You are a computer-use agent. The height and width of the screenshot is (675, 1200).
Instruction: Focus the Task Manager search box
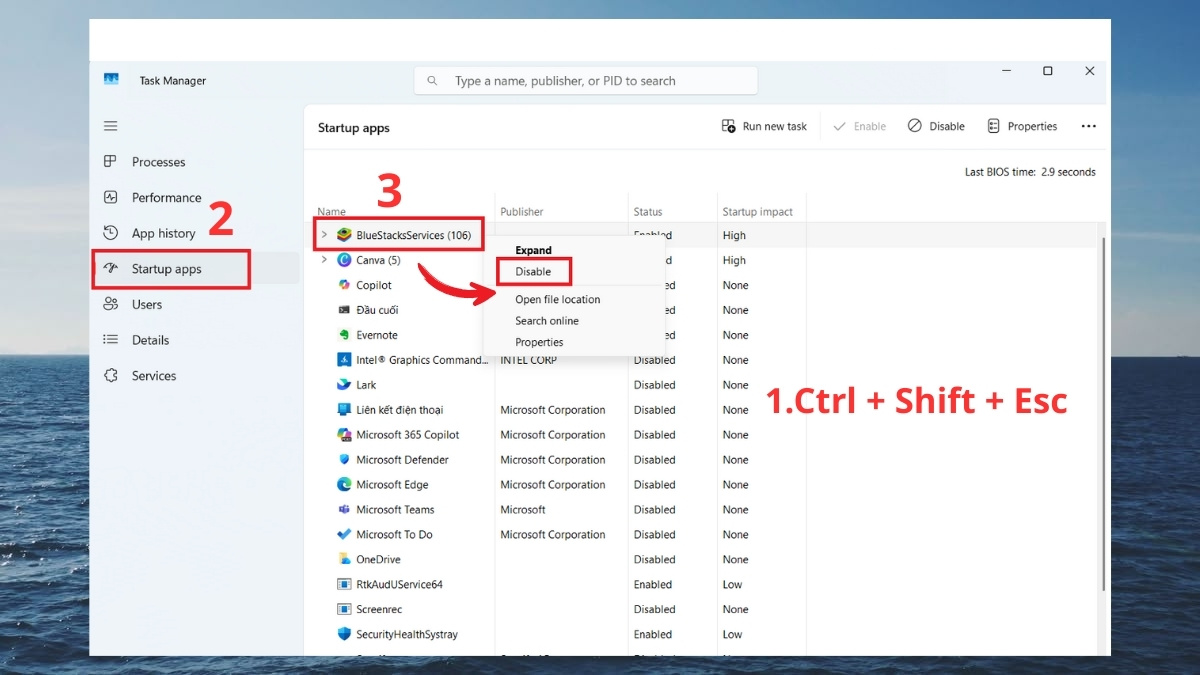(x=586, y=81)
